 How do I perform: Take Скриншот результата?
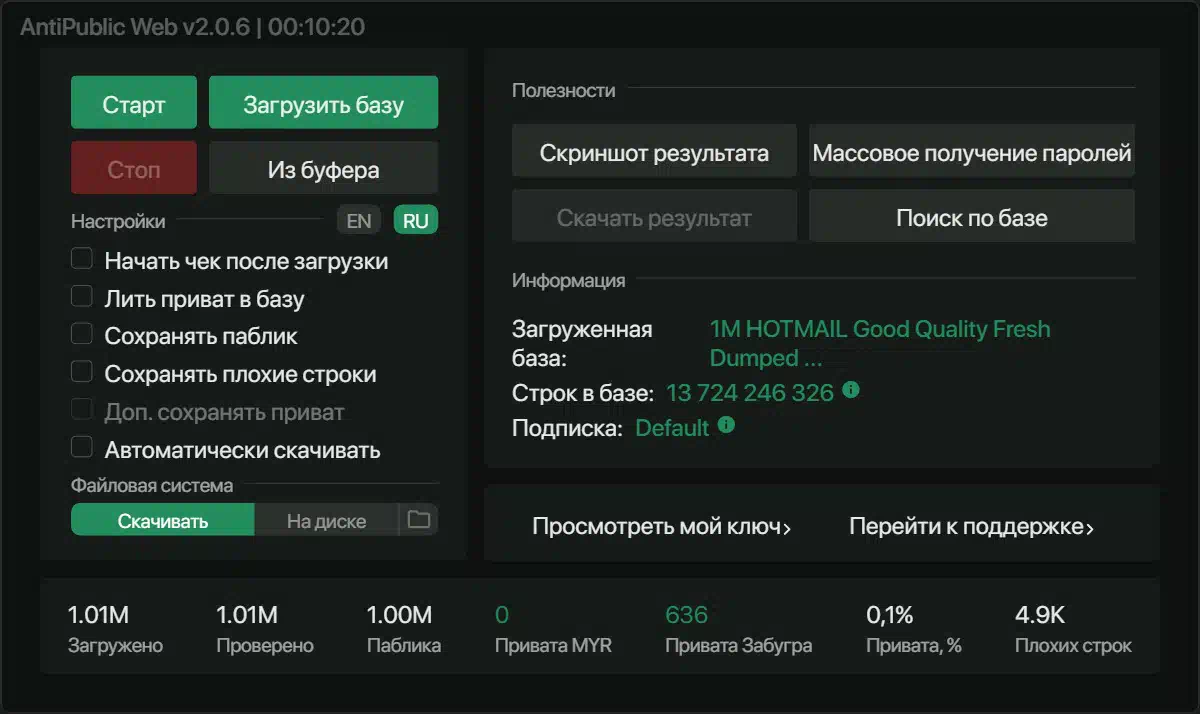tap(654, 152)
